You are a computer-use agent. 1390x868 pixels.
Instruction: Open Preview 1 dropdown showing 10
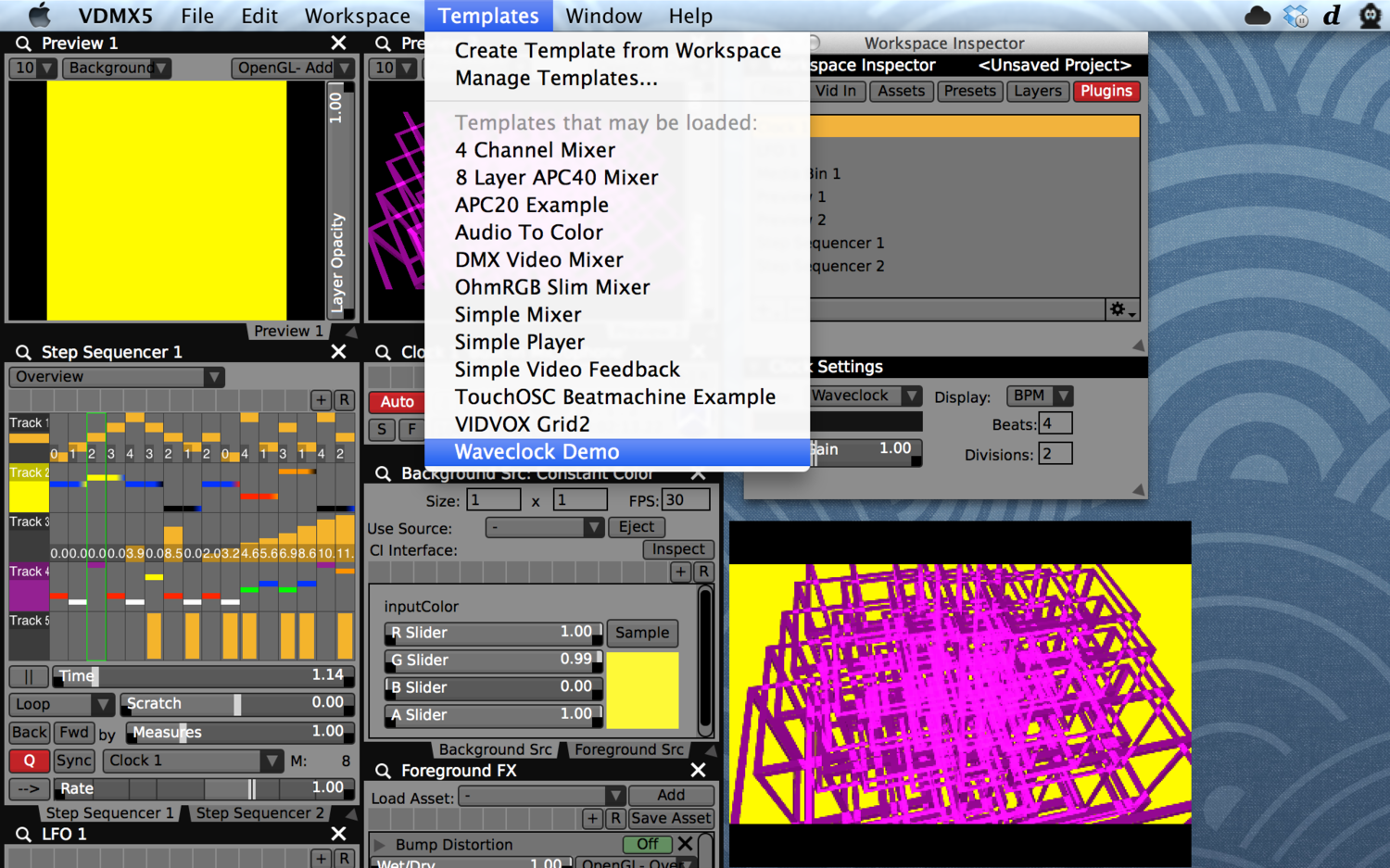point(33,68)
